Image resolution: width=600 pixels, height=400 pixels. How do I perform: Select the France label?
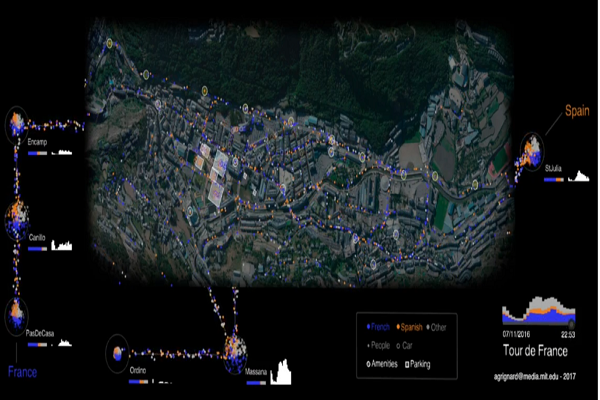(23, 372)
